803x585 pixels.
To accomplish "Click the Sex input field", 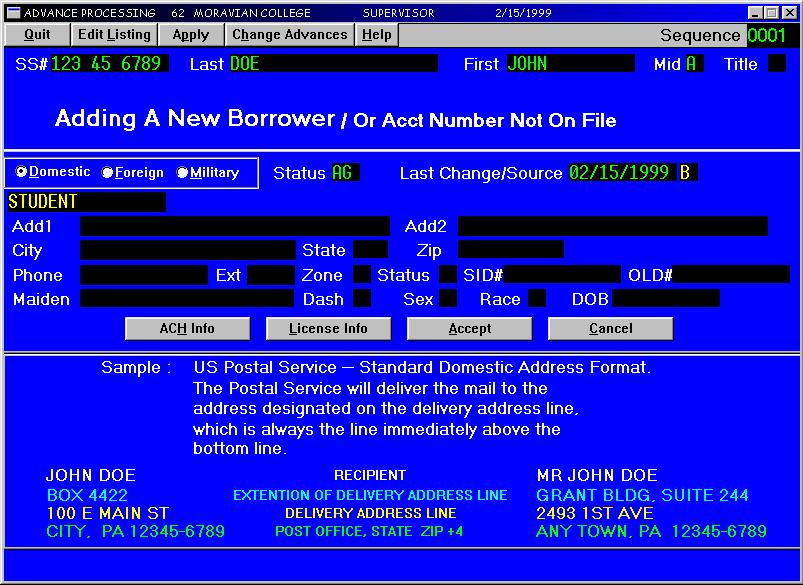I will (448, 299).
